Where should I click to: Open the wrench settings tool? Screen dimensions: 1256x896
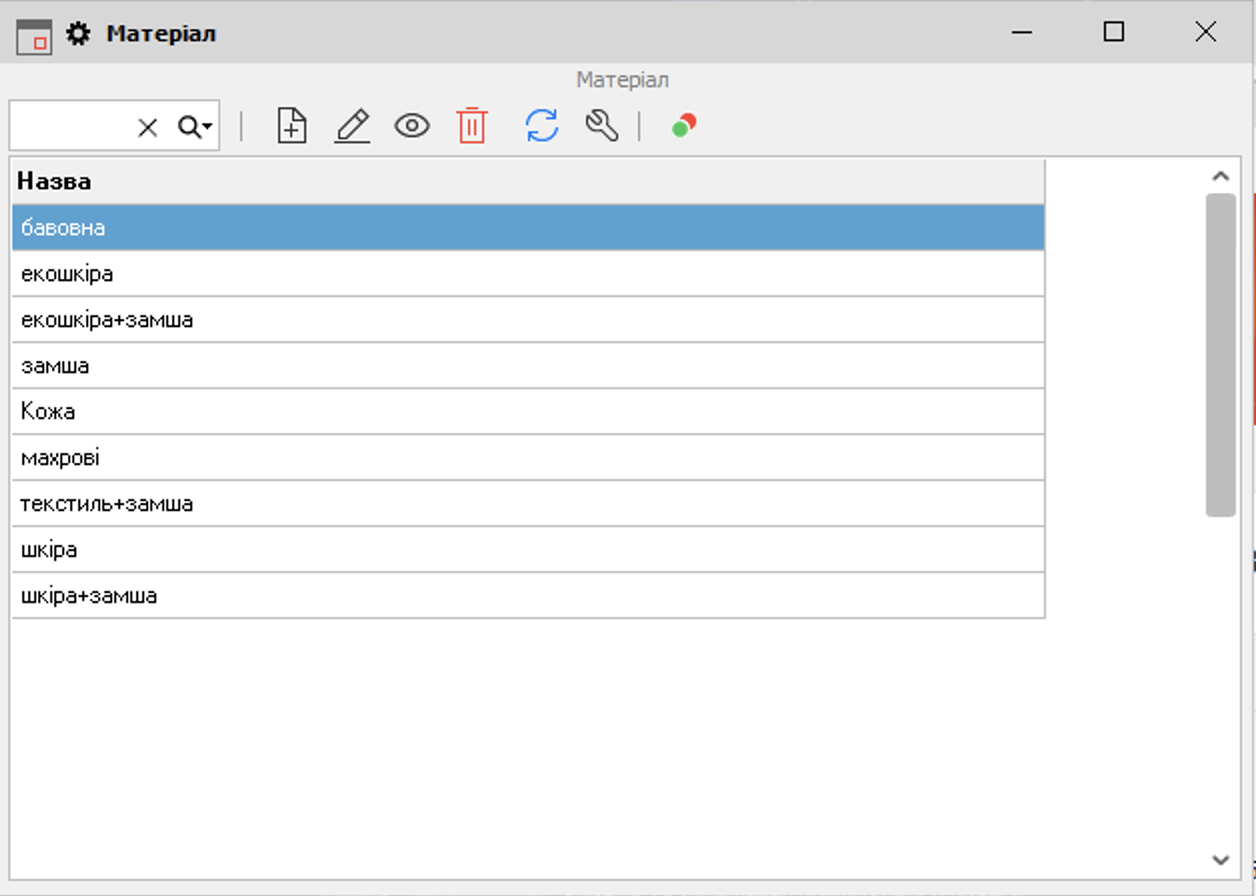click(x=602, y=126)
